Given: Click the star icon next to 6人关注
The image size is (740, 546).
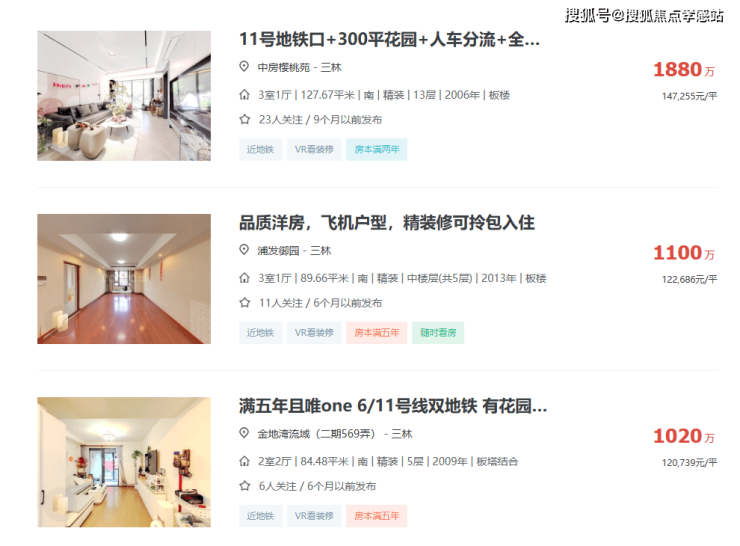Looking at the screenshot, I should tap(244, 486).
